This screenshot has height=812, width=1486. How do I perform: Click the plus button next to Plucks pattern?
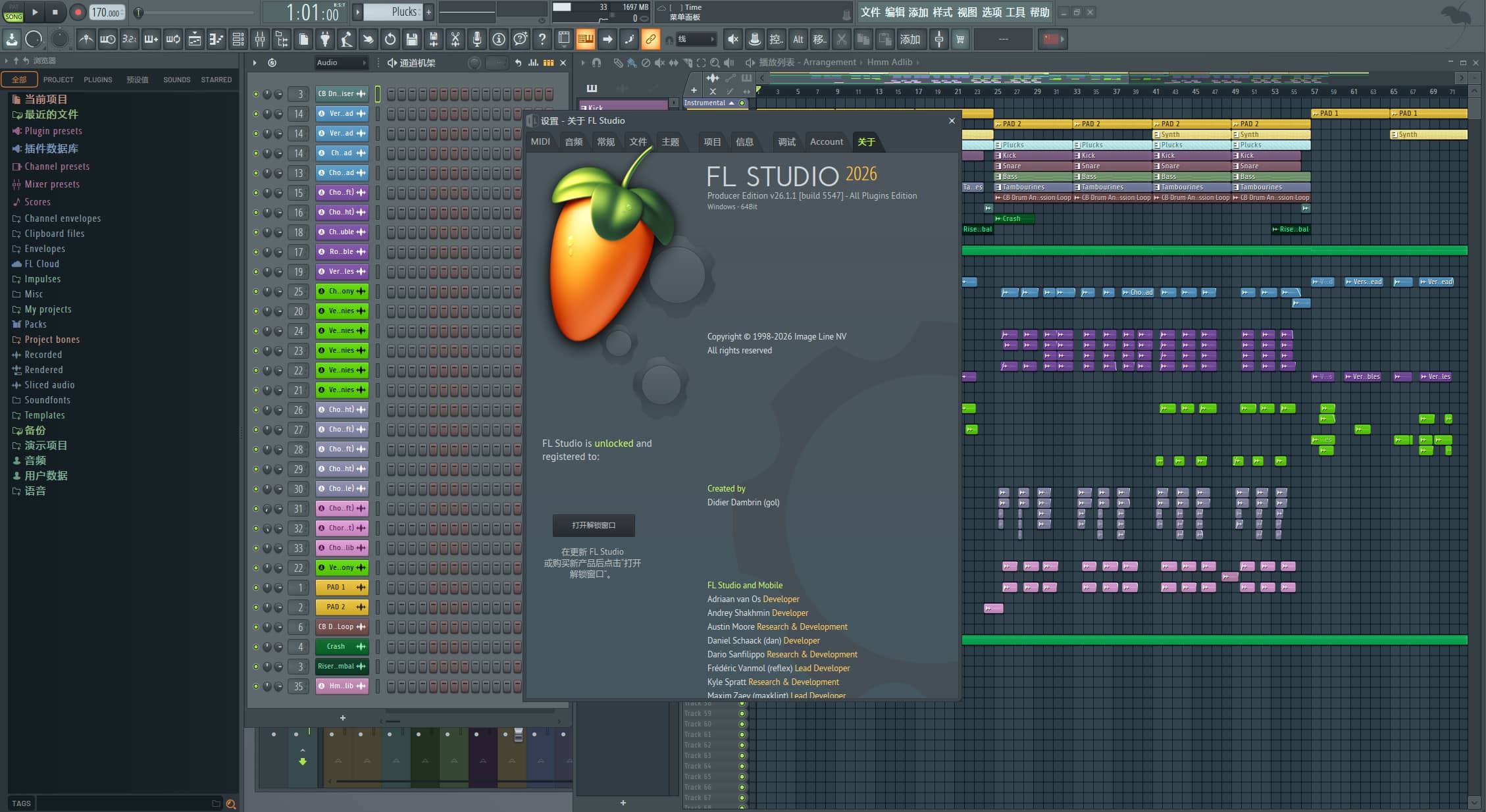point(428,12)
